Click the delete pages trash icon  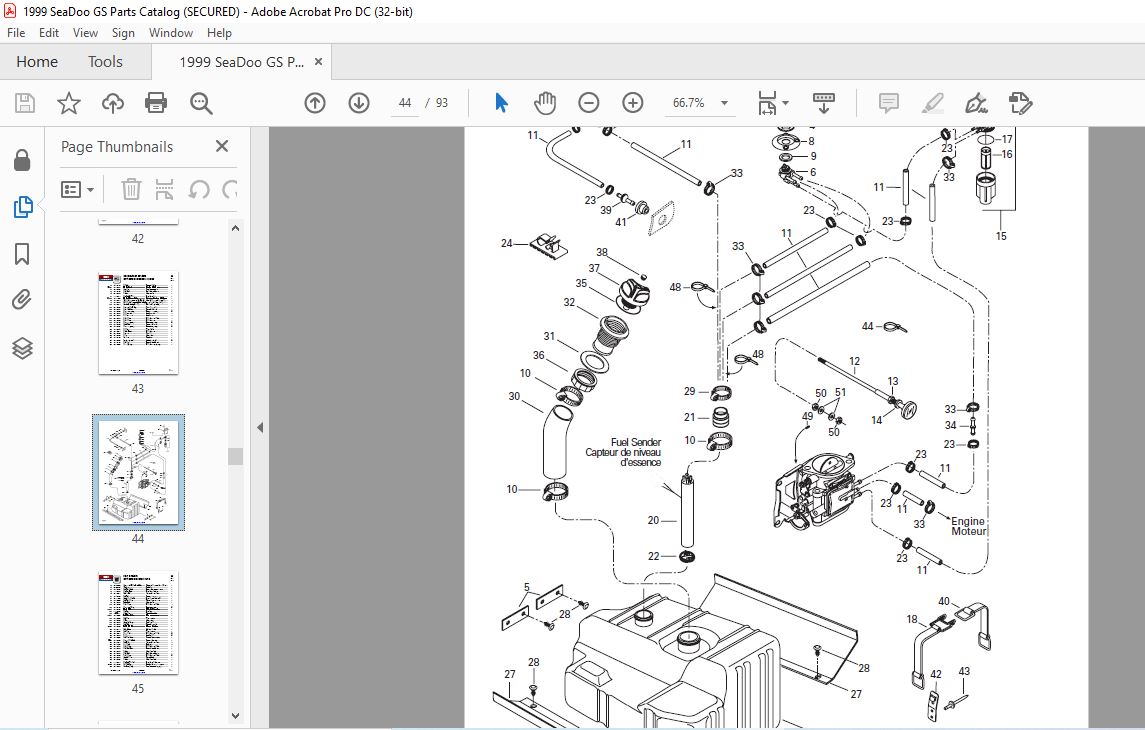(x=131, y=190)
